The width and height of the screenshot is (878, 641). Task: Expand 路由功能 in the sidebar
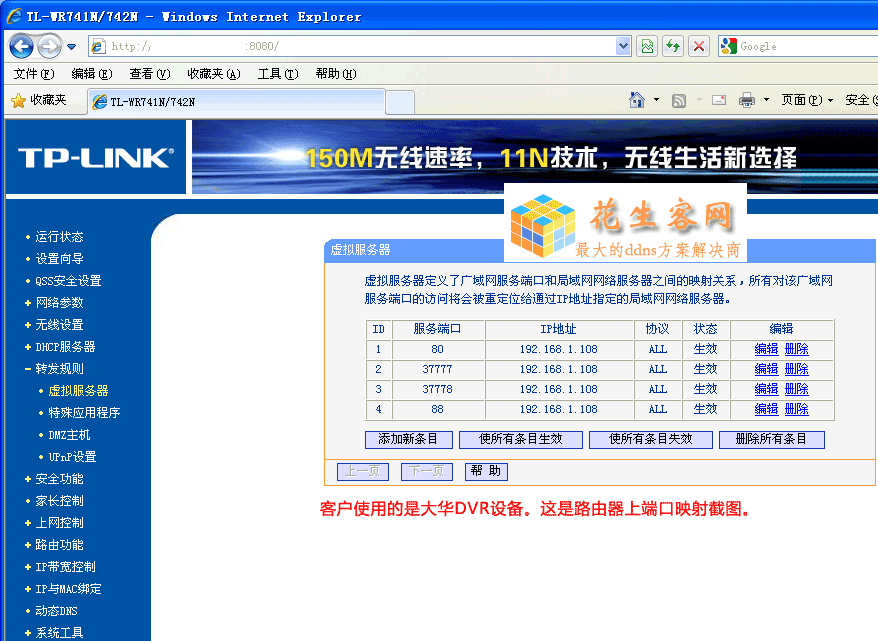click(x=59, y=545)
